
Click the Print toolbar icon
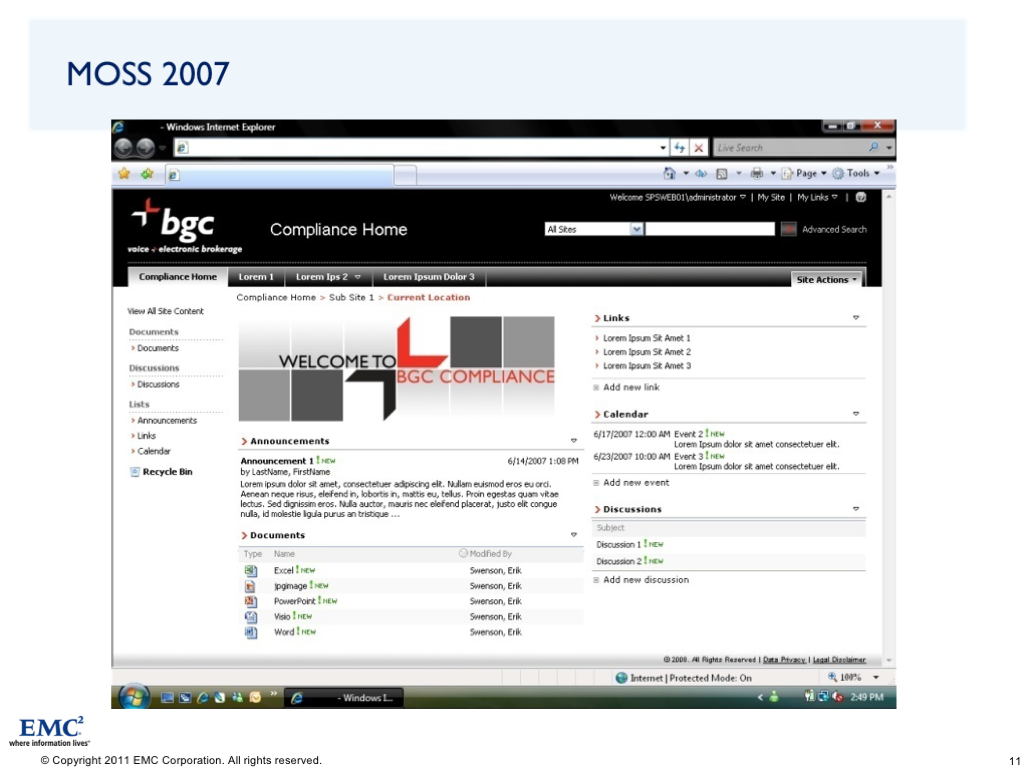pyautogui.click(x=757, y=173)
